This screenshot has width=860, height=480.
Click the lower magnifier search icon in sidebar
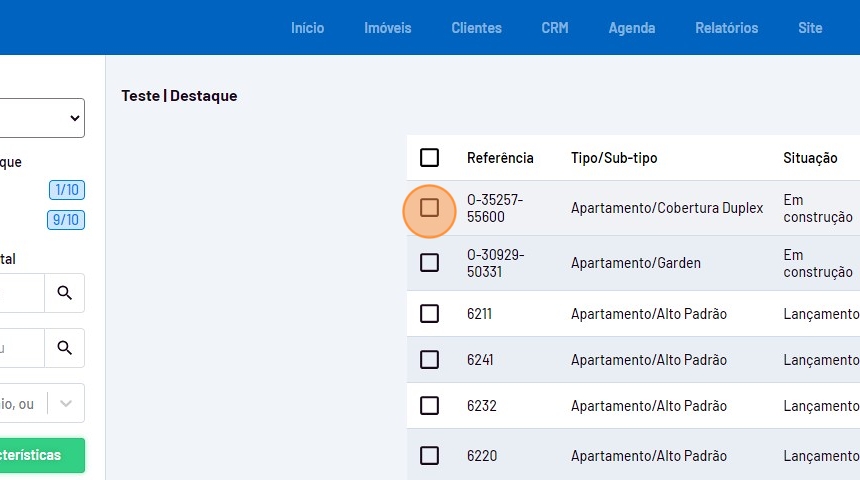65,348
